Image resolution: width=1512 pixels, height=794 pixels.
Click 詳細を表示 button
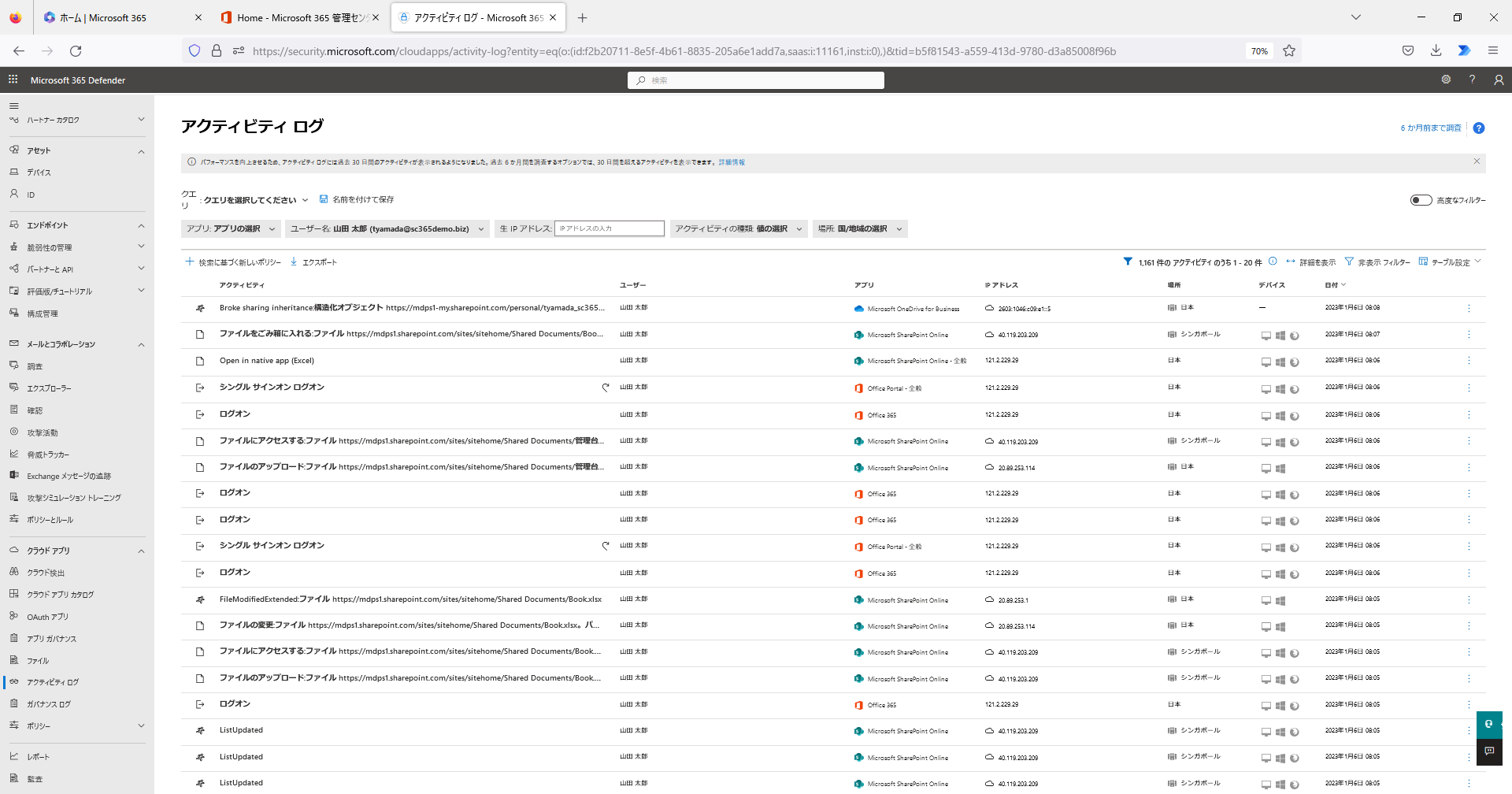(x=1310, y=262)
